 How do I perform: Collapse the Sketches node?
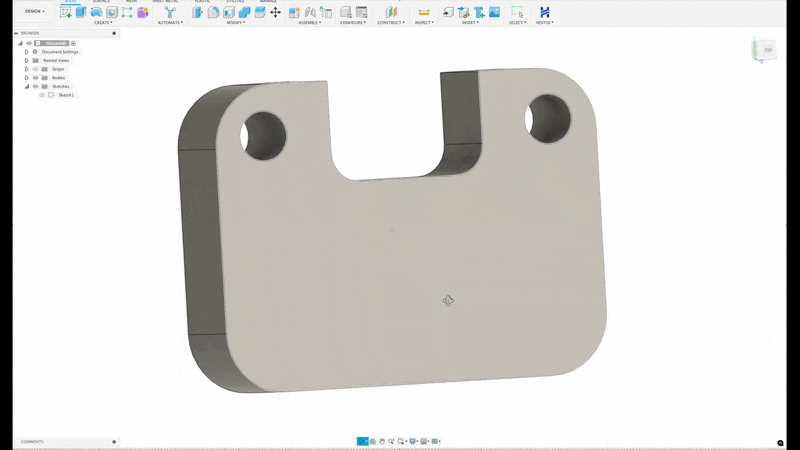27,86
